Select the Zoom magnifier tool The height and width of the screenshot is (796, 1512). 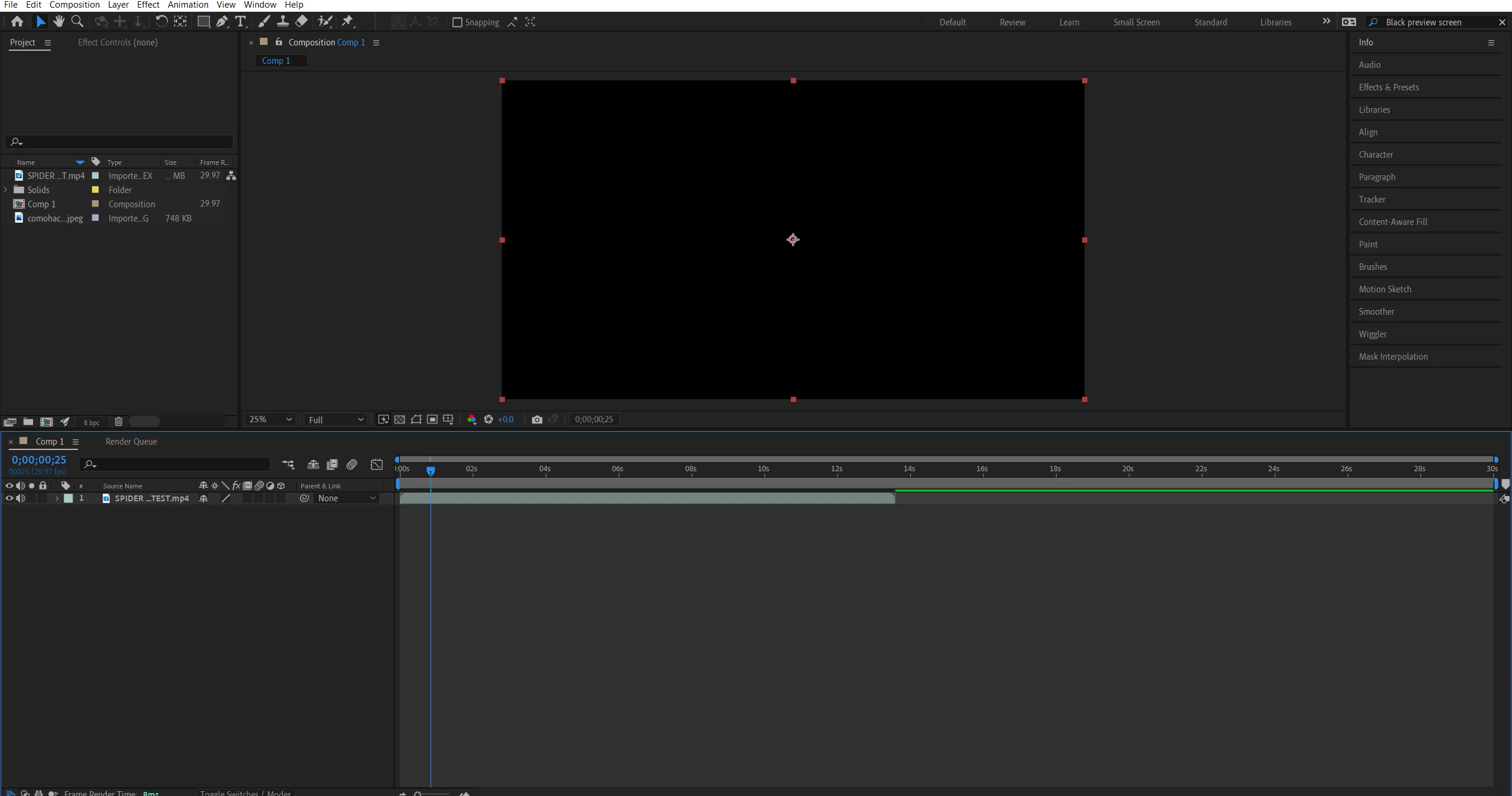point(77,22)
